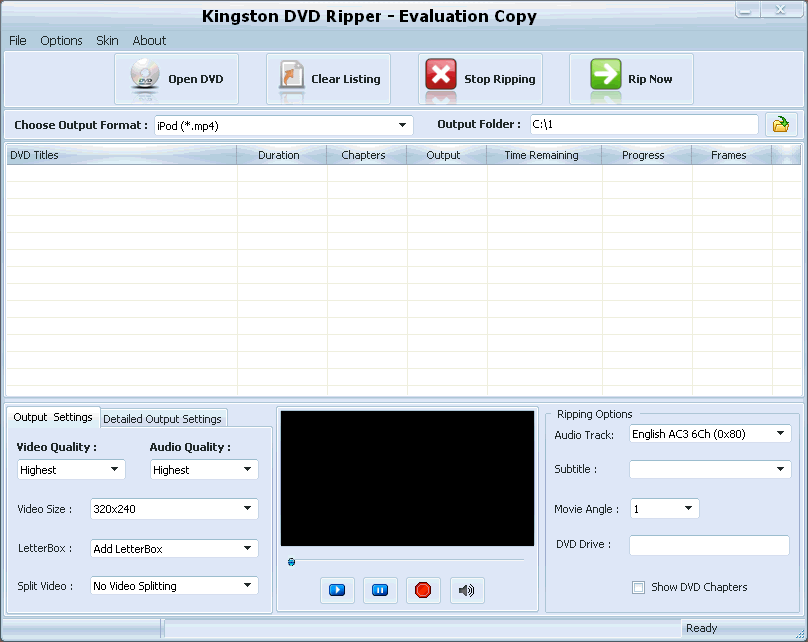Open the Audio Track dropdown

pyautogui.click(x=710, y=434)
